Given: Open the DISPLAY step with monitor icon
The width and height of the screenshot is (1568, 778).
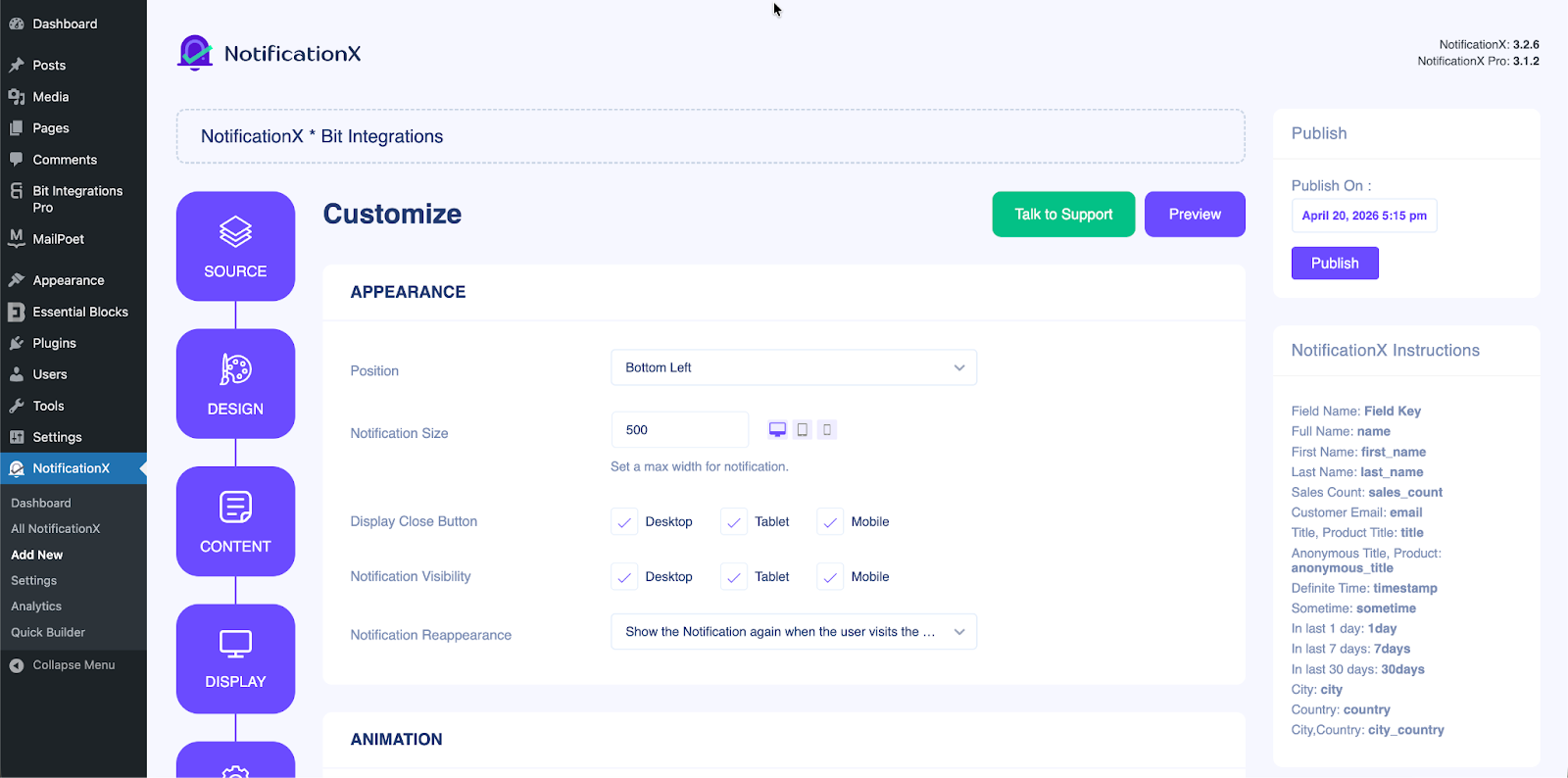Looking at the screenshot, I should [x=235, y=658].
